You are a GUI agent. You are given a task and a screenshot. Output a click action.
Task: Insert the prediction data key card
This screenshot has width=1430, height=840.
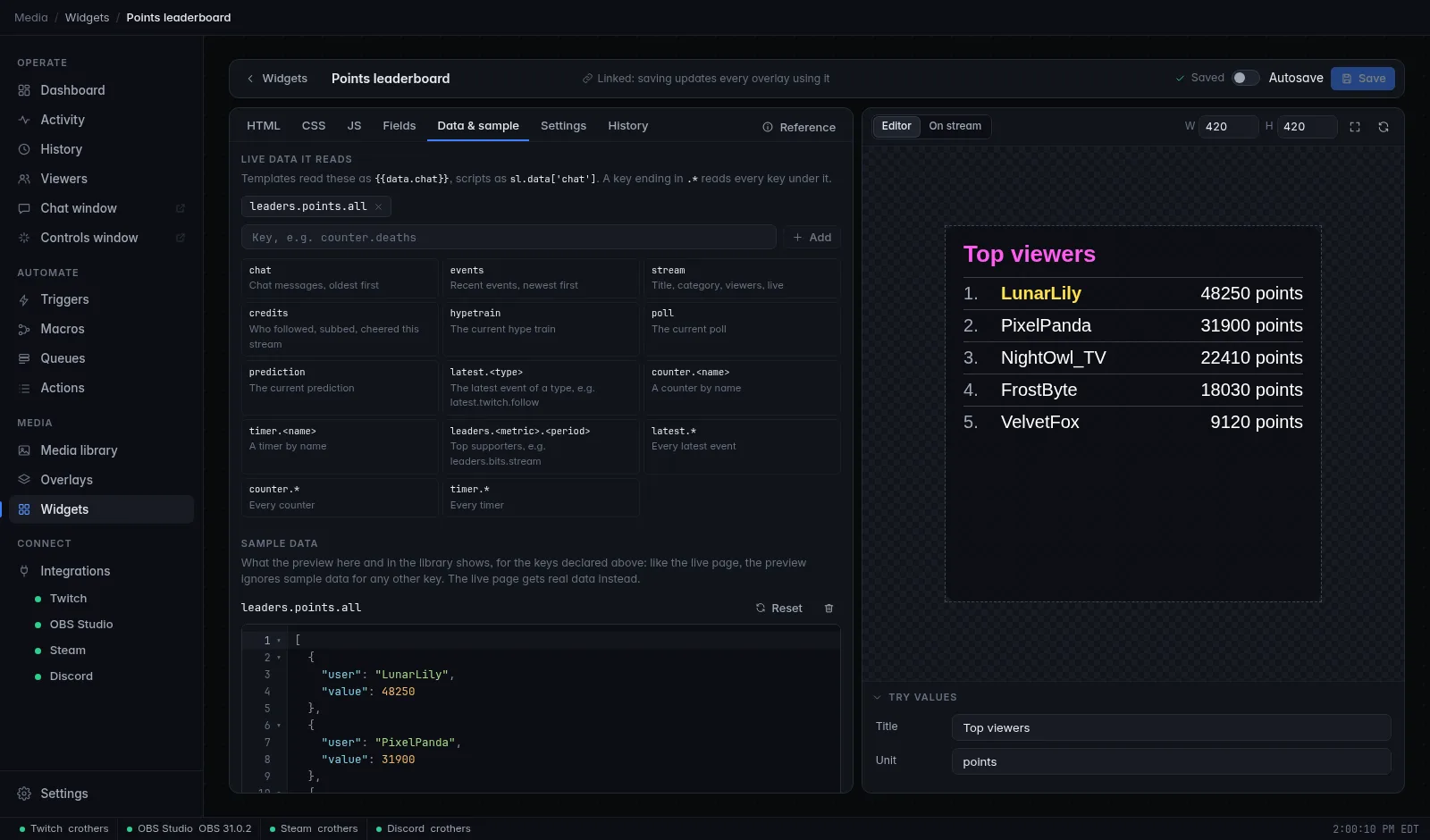coord(340,388)
